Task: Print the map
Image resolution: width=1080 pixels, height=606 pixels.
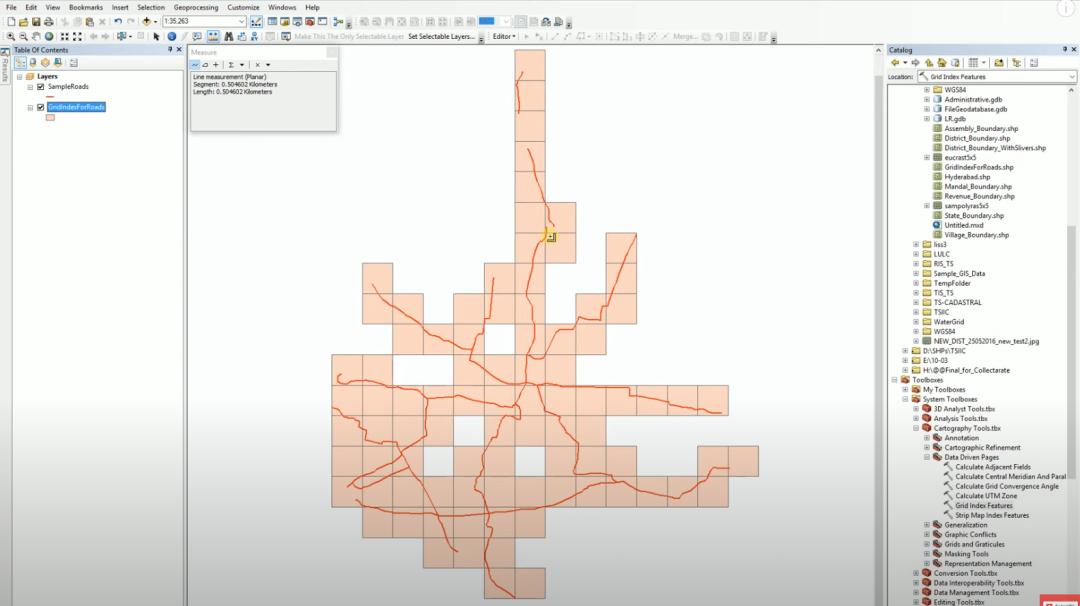Action: click(x=48, y=22)
